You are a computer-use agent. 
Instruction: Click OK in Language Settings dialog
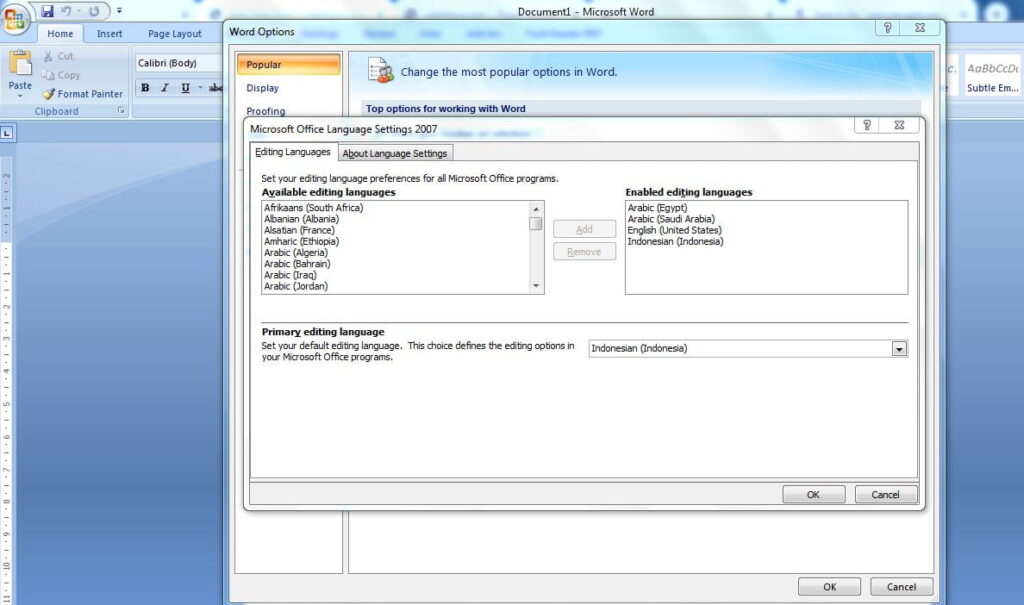(x=813, y=495)
